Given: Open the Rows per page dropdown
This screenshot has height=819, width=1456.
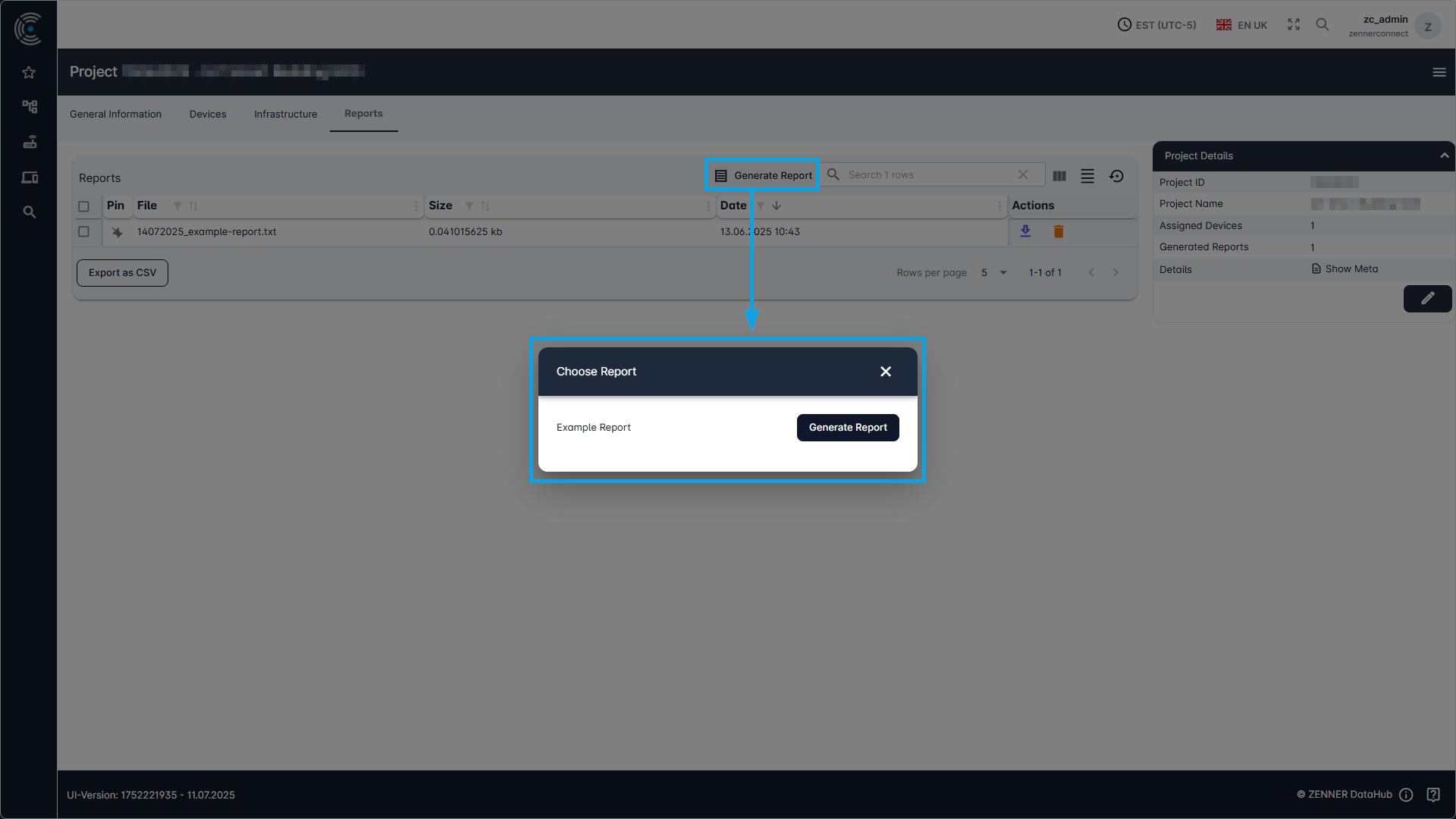Looking at the screenshot, I should pyautogui.click(x=993, y=272).
